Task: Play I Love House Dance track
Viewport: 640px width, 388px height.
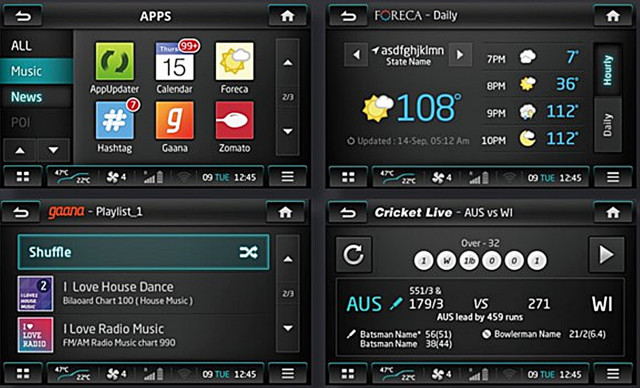Action: coord(143,293)
